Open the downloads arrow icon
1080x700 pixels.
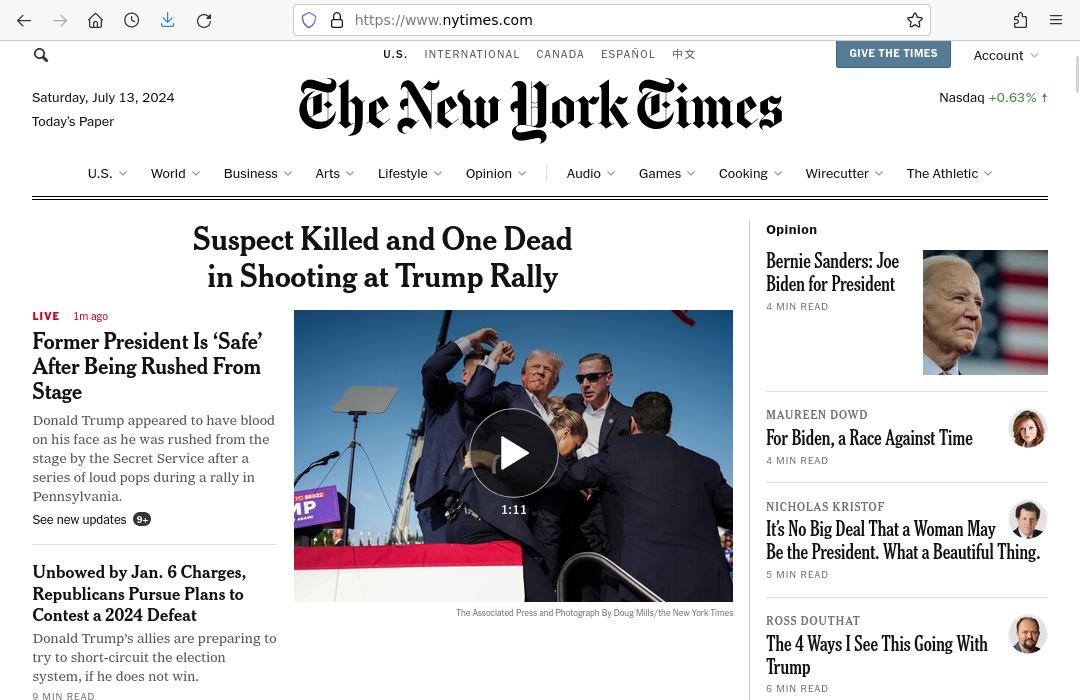(167, 20)
